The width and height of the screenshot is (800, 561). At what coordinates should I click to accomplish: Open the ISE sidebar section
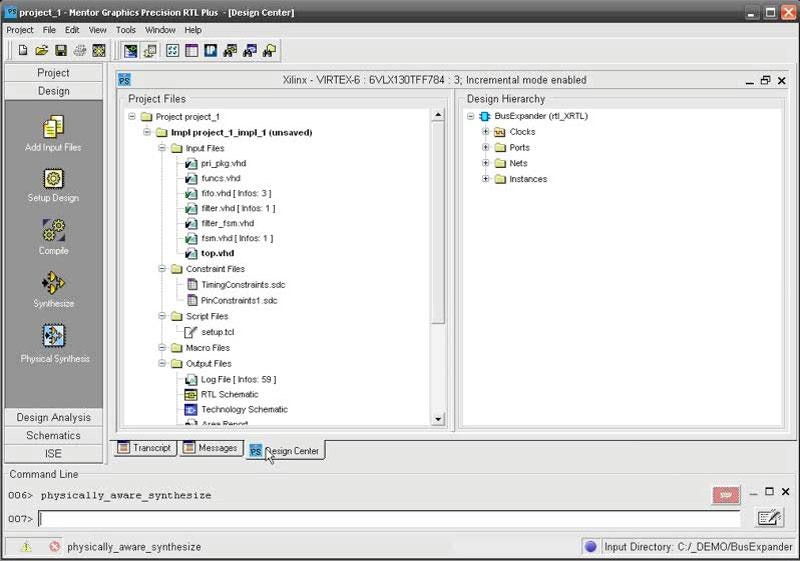point(54,453)
